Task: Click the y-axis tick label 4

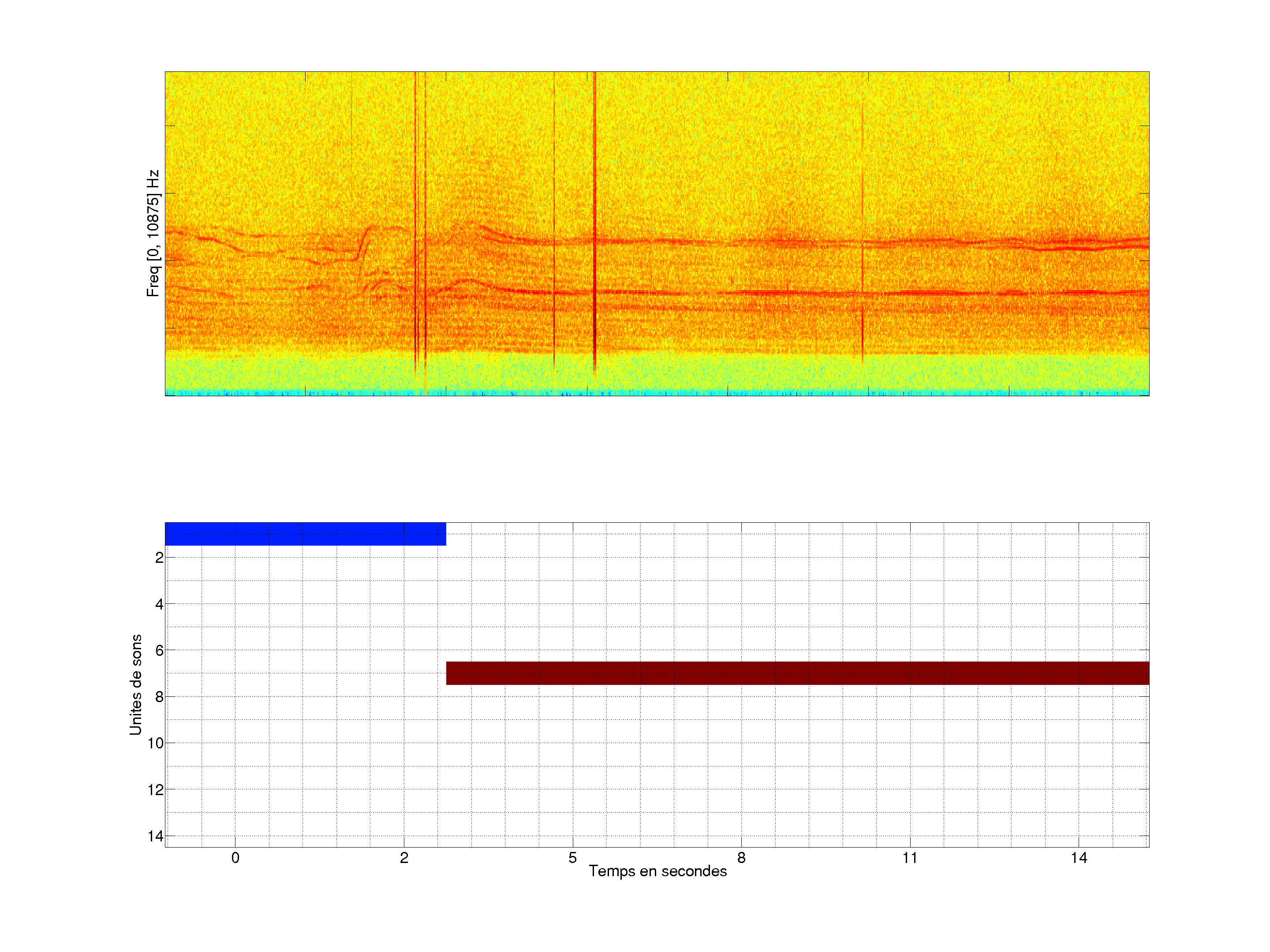Action: click(159, 604)
